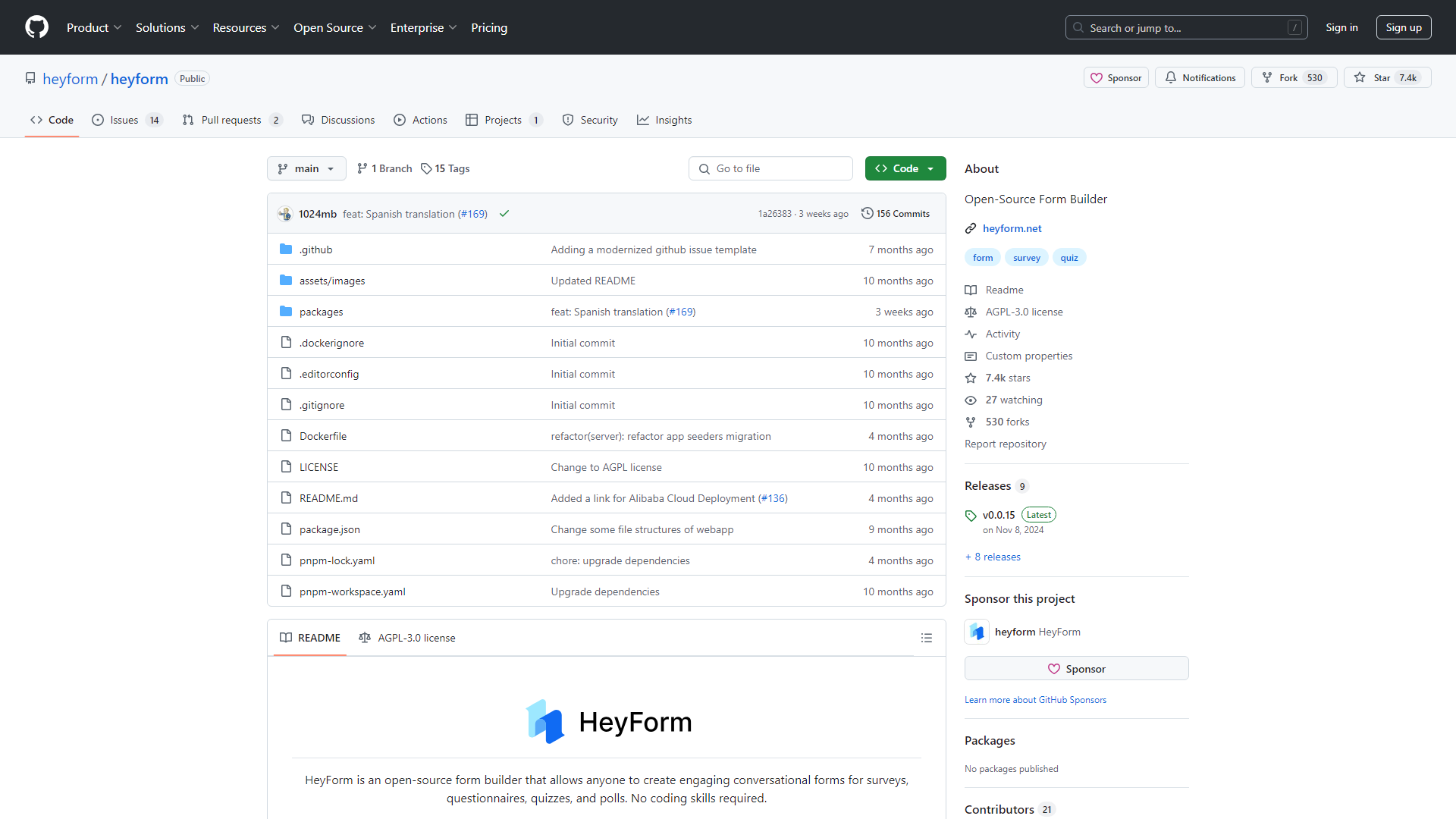Image resolution: width=1456 pixels, height=819 pixels.
Task: Click the packages folder icon
Action: click(x=286, y=312)
